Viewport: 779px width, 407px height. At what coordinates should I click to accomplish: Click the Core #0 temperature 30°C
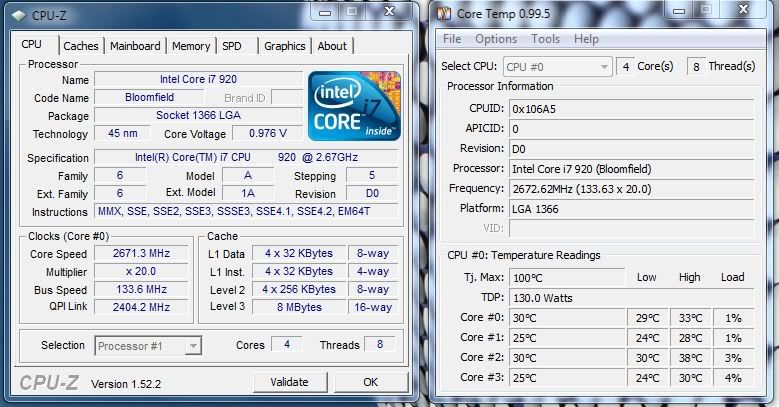point(567,318)
